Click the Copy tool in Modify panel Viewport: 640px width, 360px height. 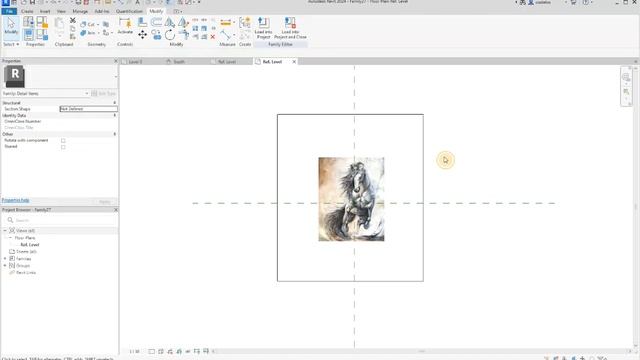156,35
